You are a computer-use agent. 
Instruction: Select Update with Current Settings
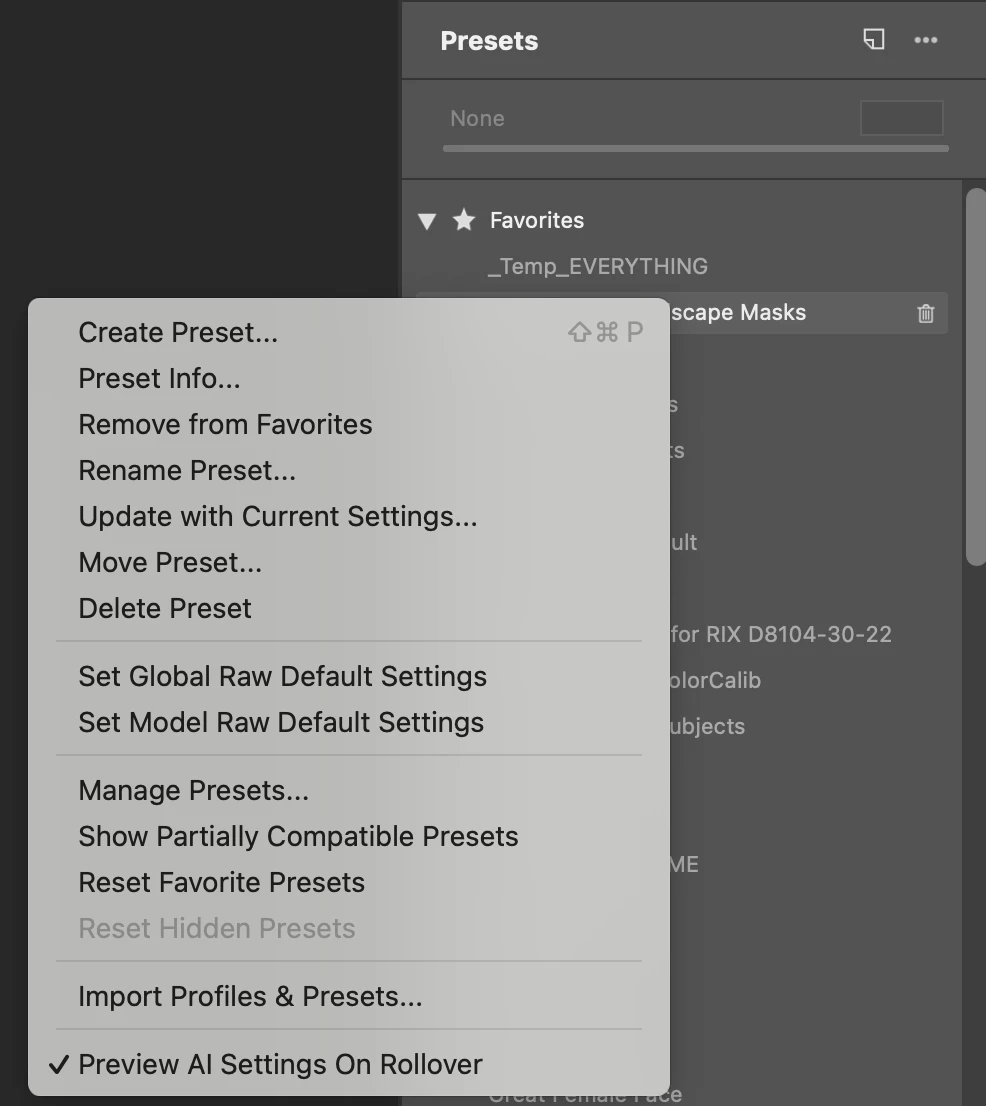pyautogui.click(x=278, y=516)
